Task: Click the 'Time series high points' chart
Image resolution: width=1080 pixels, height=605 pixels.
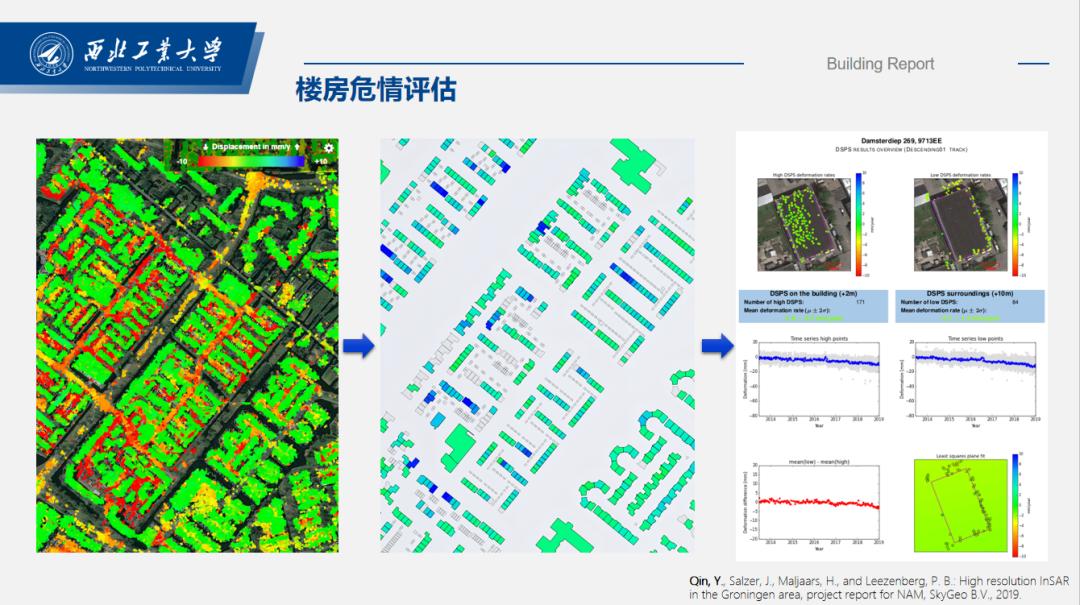Action: point(818,379)
